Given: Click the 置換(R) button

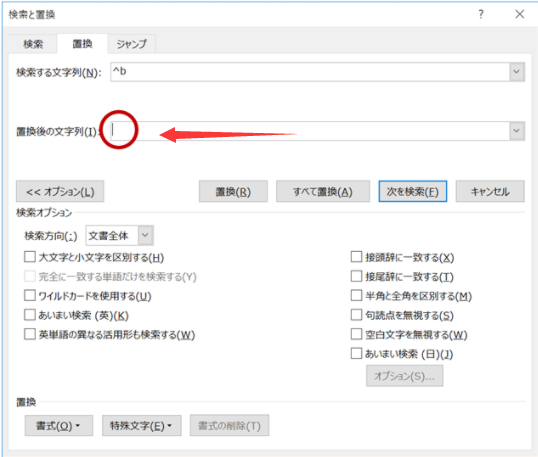Looking at the screenshot, I should (x=233, y=191).
